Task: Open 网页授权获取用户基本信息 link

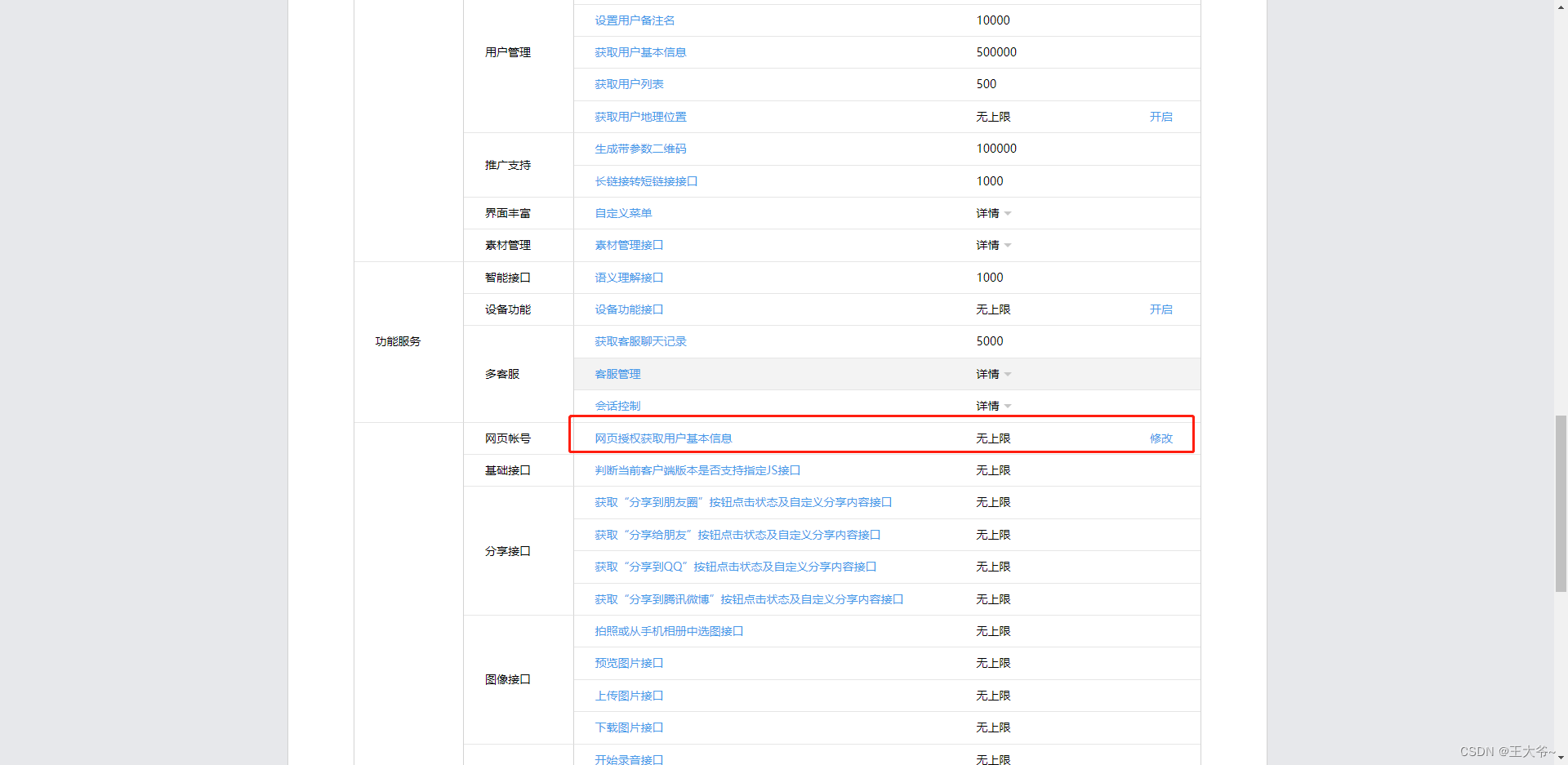Action: pyautogui.click(x=663, y=438)
